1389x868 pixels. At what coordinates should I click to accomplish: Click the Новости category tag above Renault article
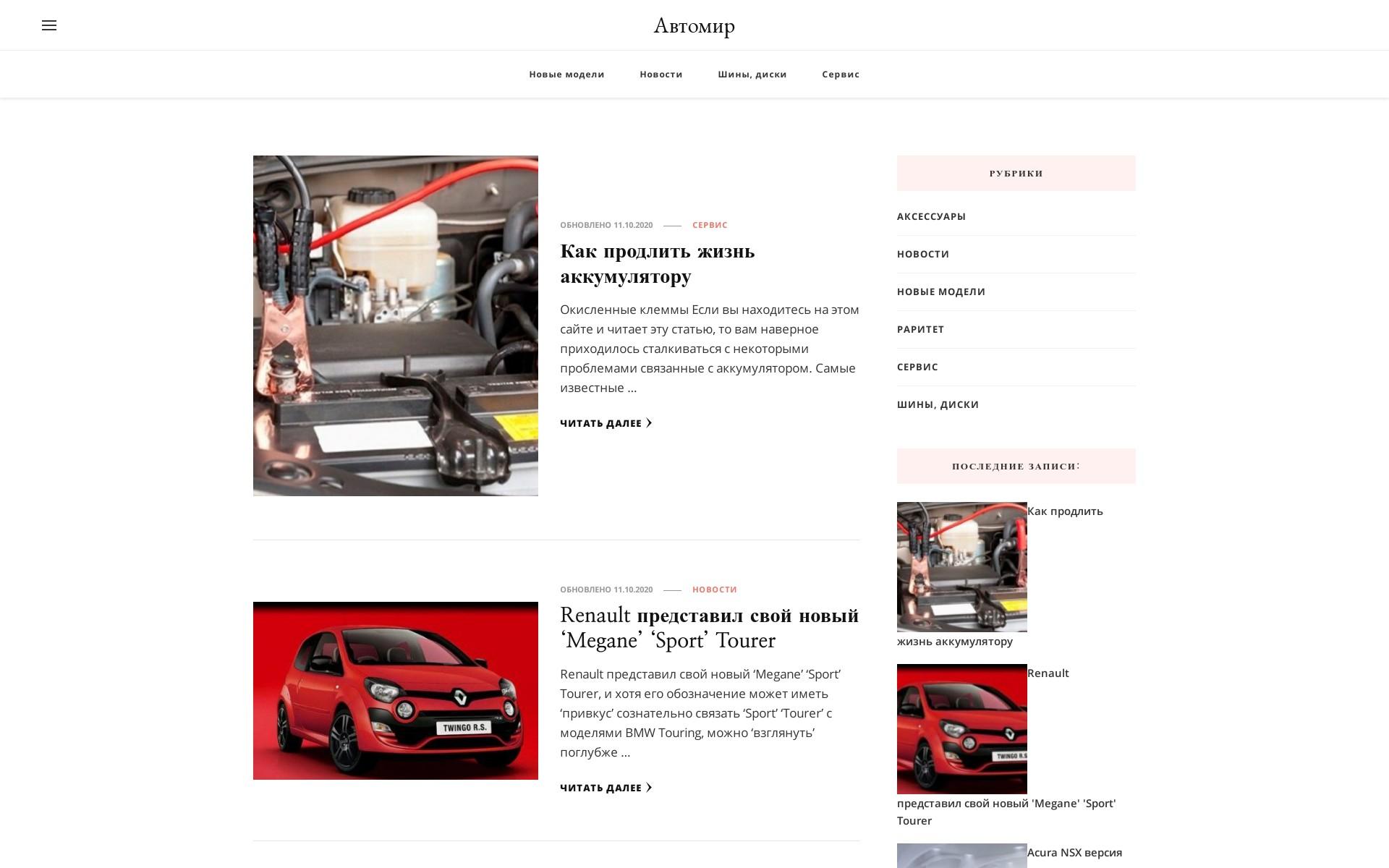coord(715,590)
